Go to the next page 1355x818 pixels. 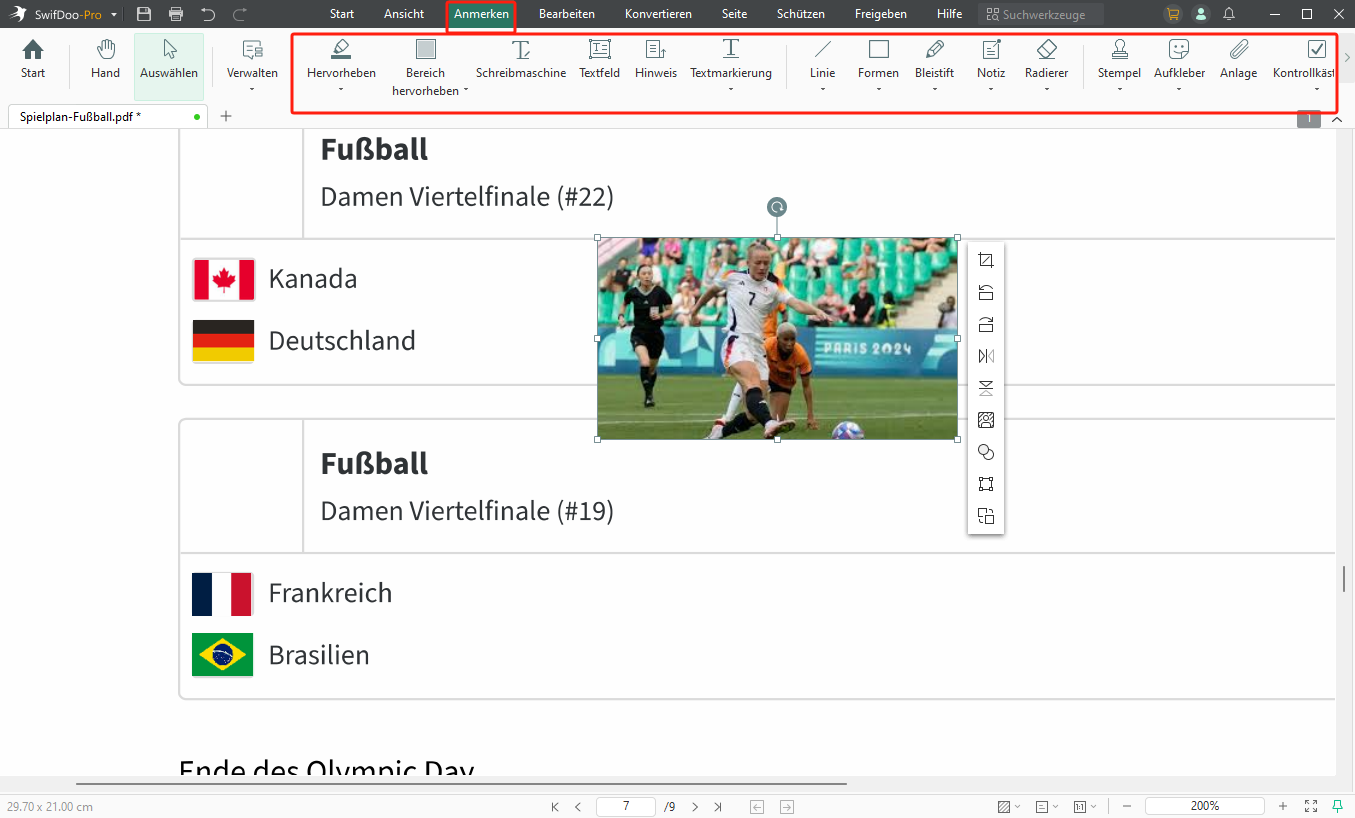pyautogui.click(x=695, y=806)
